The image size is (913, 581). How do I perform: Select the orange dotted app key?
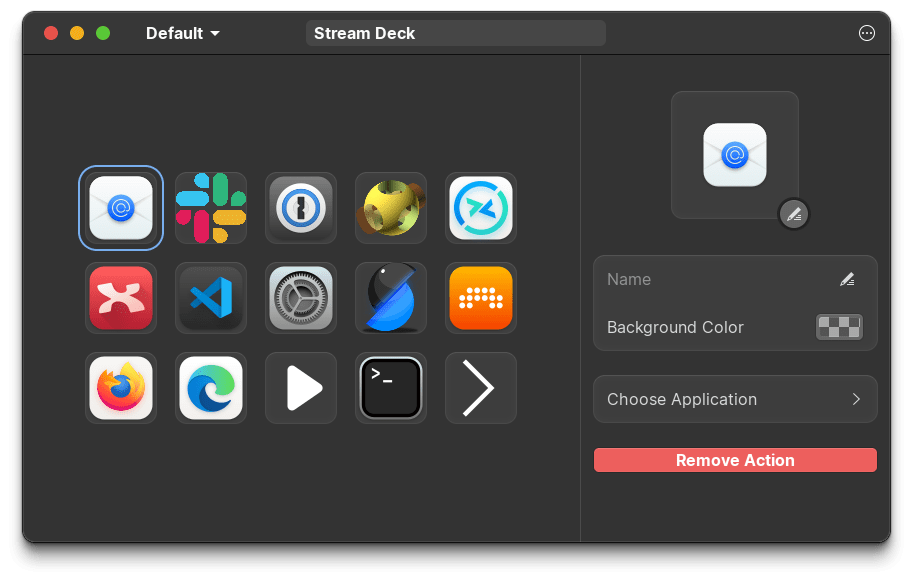481,298
